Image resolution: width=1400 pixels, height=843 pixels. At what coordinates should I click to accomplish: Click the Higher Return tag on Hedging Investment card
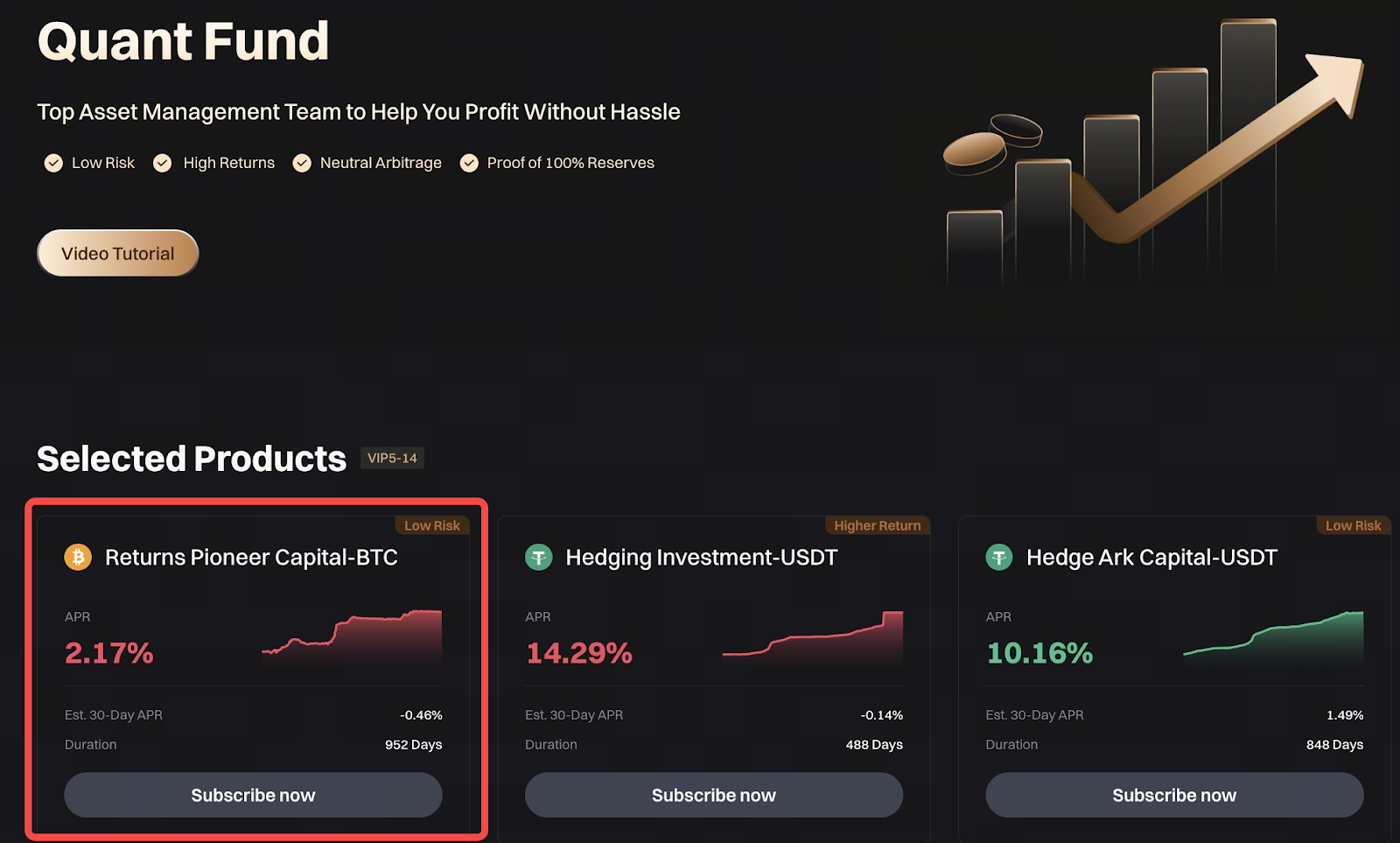coord(877,526)
